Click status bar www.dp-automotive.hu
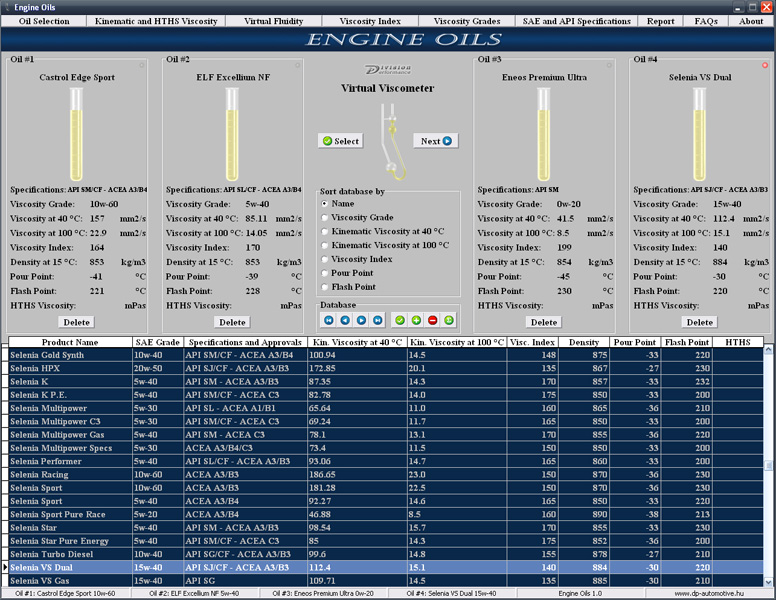This screenshot has height=600, width=776. coord(709,593)
